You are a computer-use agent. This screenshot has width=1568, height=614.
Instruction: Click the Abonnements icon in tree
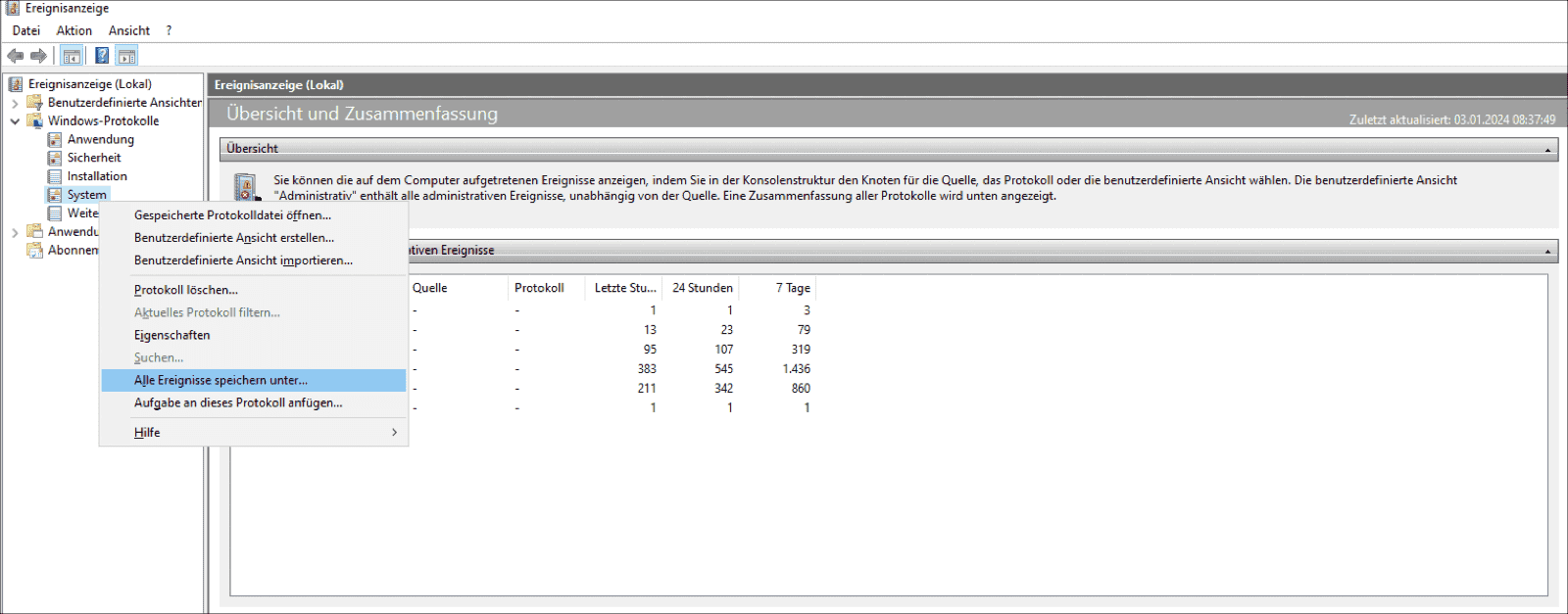tap(35, 251)
